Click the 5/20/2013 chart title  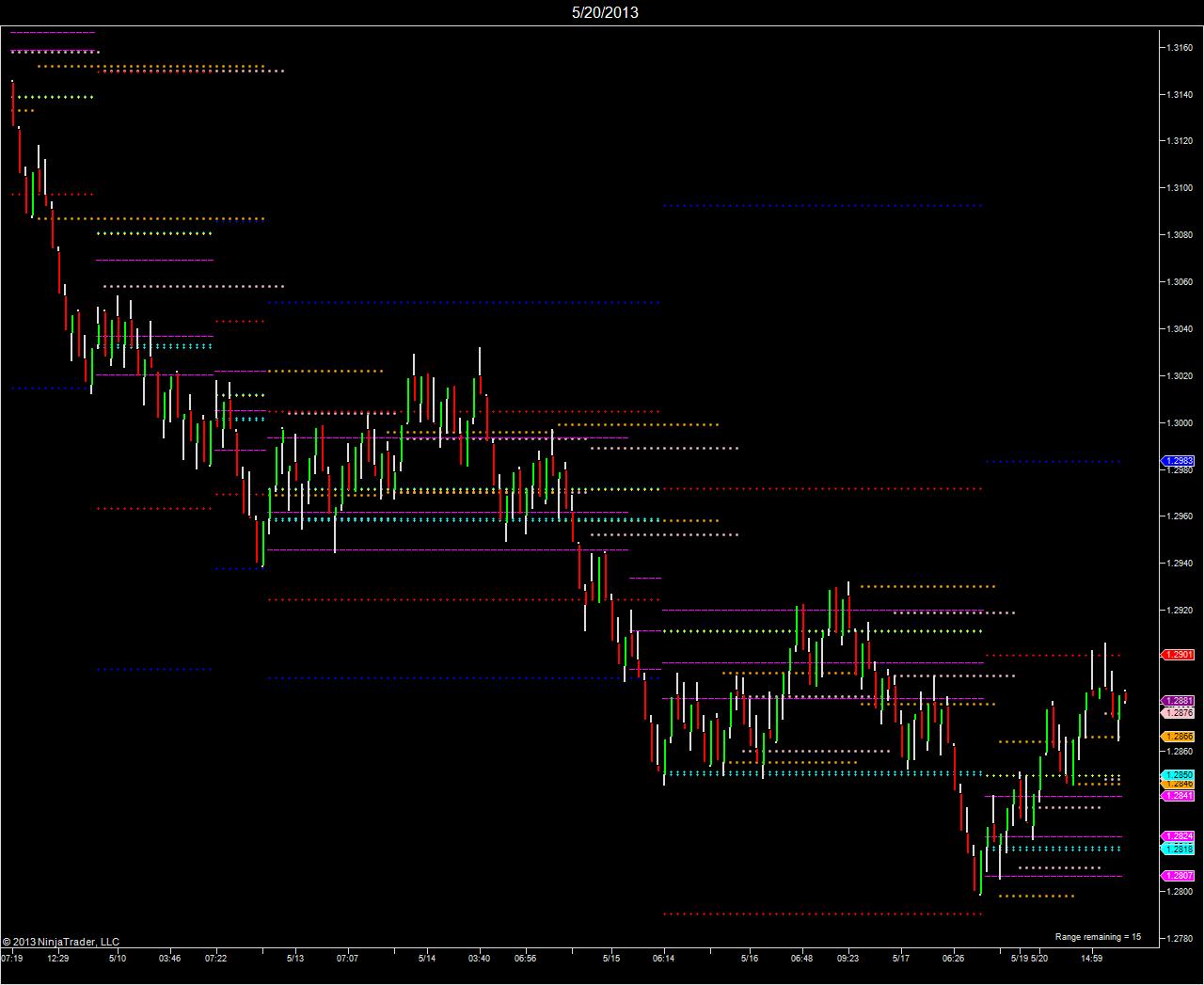pos(605,12)
